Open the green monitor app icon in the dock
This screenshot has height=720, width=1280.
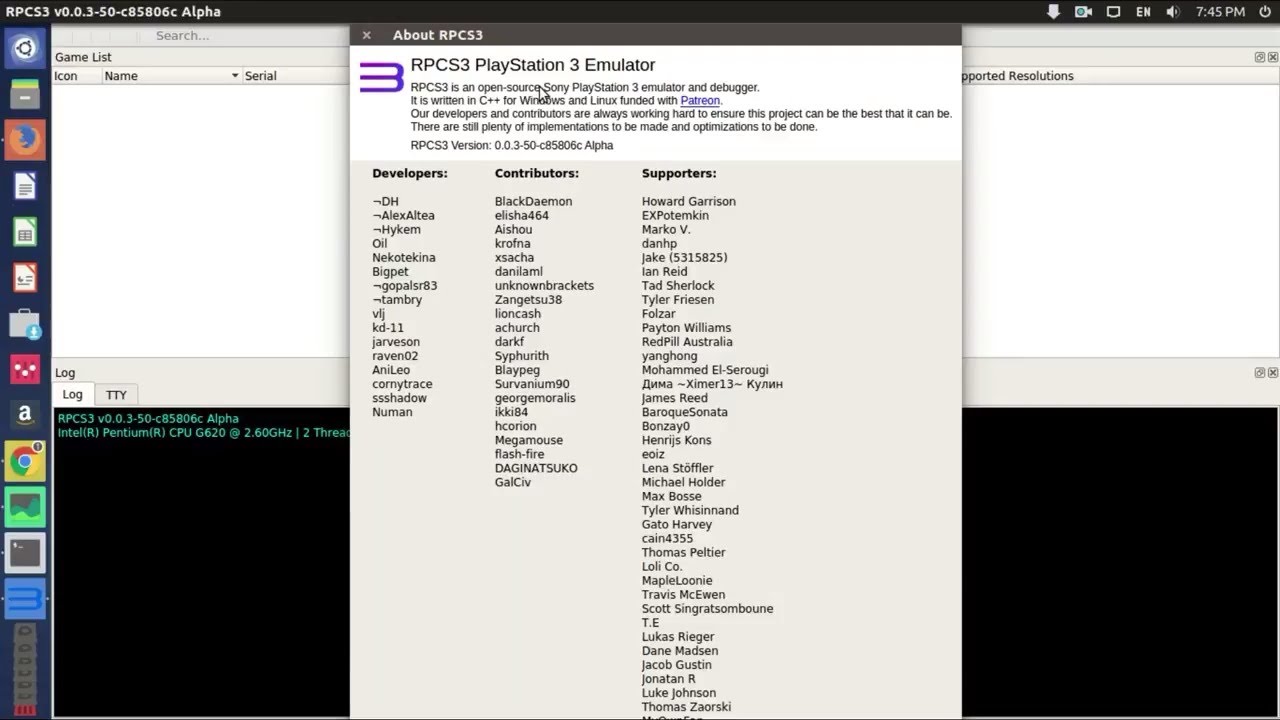coord(25,507)
